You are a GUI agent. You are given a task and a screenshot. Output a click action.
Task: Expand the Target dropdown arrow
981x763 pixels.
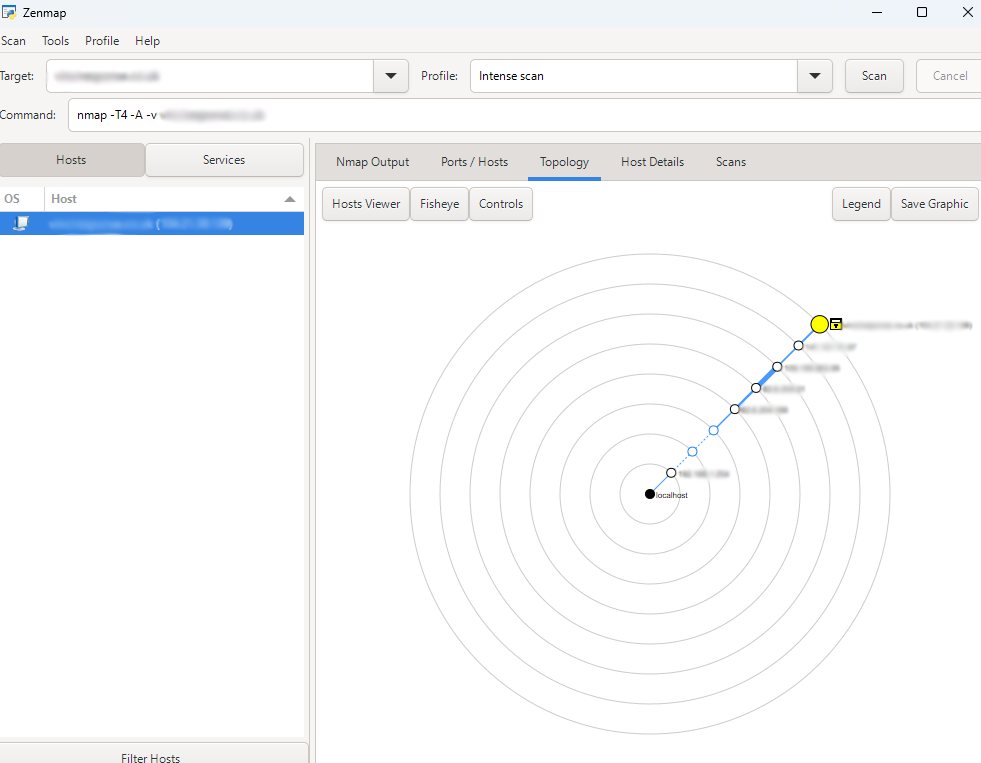390,76
